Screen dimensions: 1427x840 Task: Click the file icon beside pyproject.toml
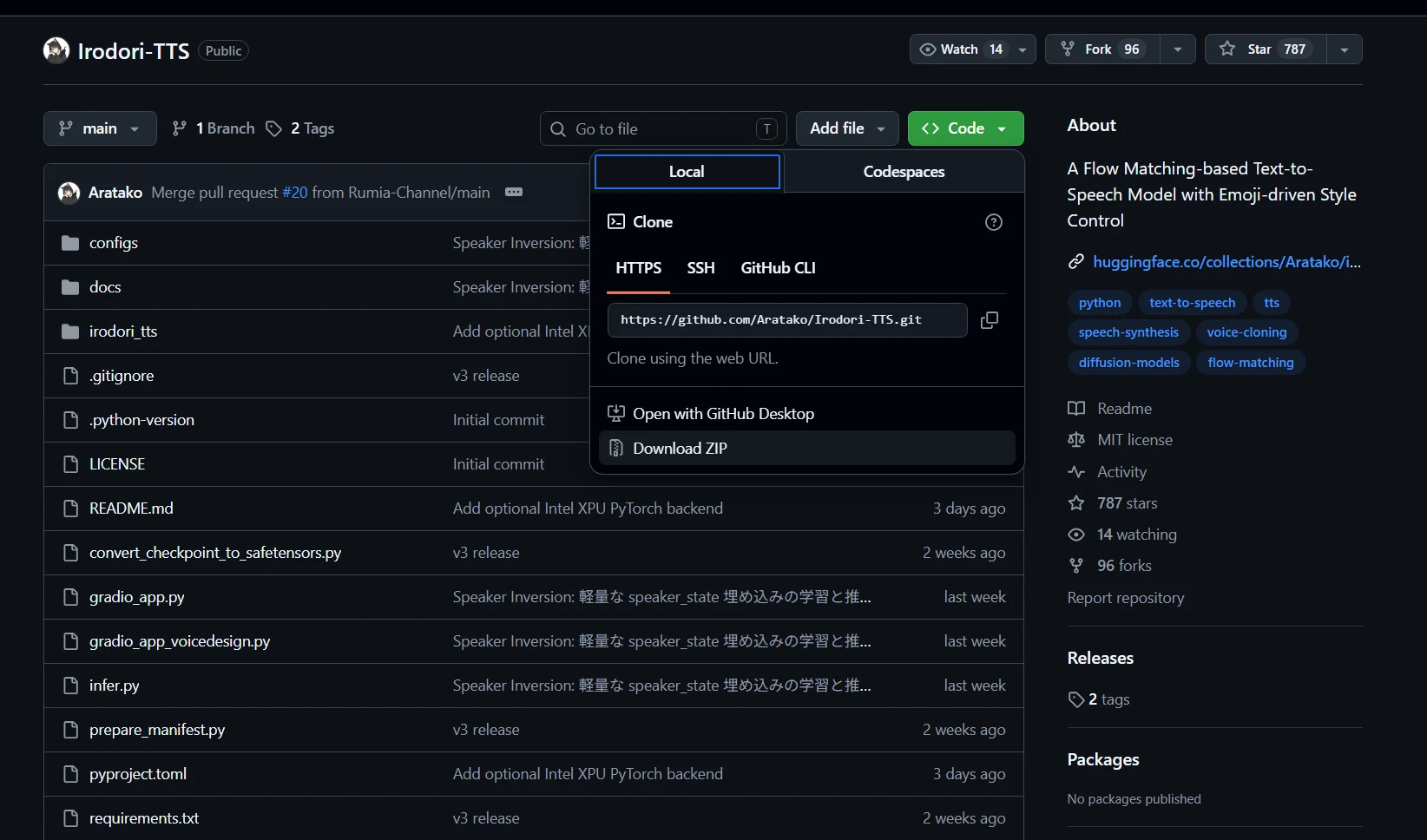(x=71, y=774)
